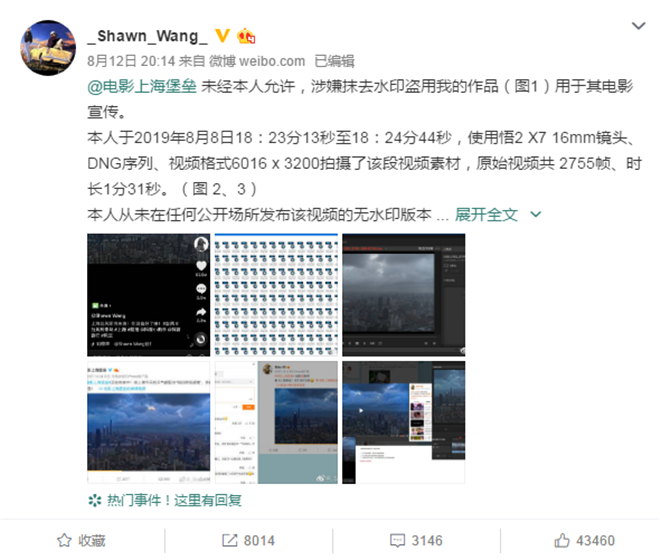This screenshot has height=560, width=660.
Task: Open the gray cloudy skyline editor thumbnail
Action: (404, 295)
